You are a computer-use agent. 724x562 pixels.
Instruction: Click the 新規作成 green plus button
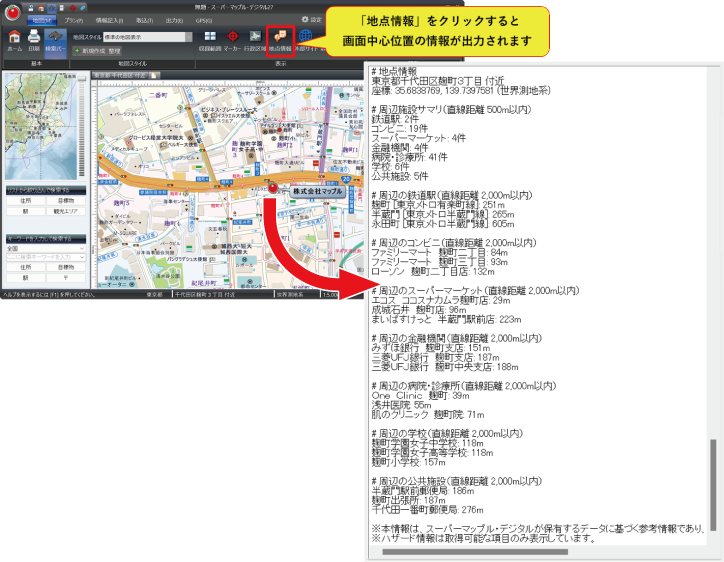[x=90, y=51]
